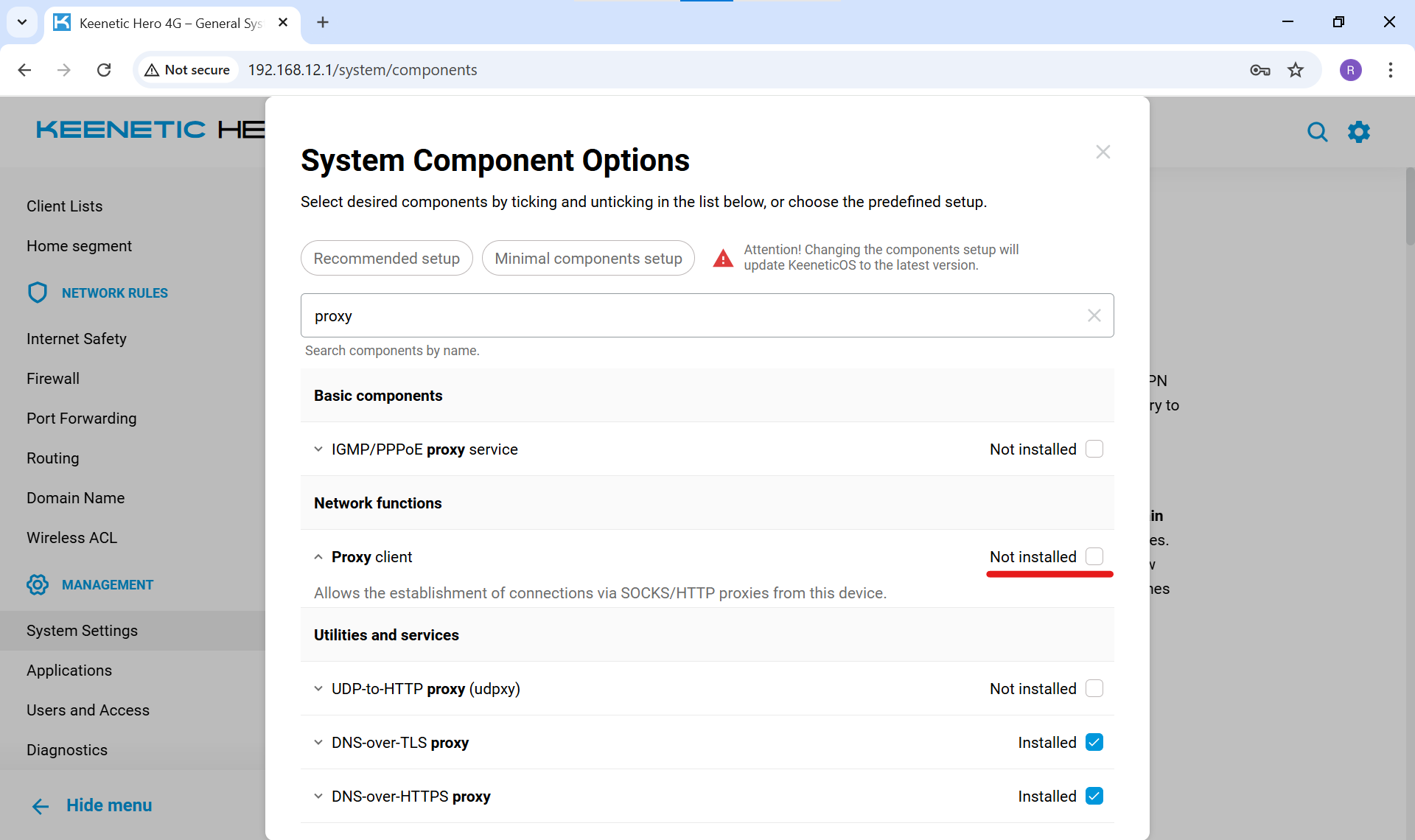Screen dimensions: 1415x840
Task: Click the Hide menu arrow icon
Action: coord(41,806)
